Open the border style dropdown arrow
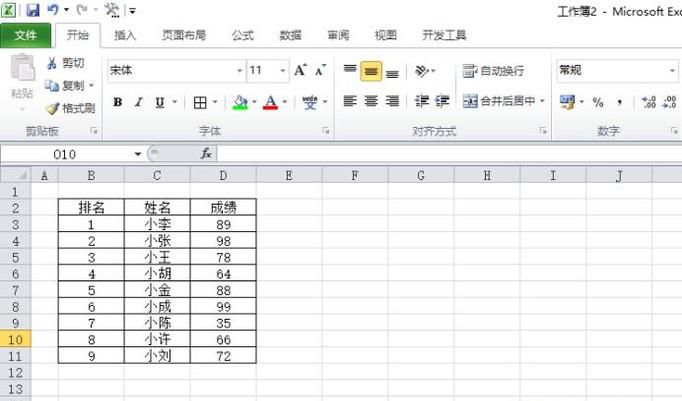The image size is (682, 401). [x=215, y=103]
